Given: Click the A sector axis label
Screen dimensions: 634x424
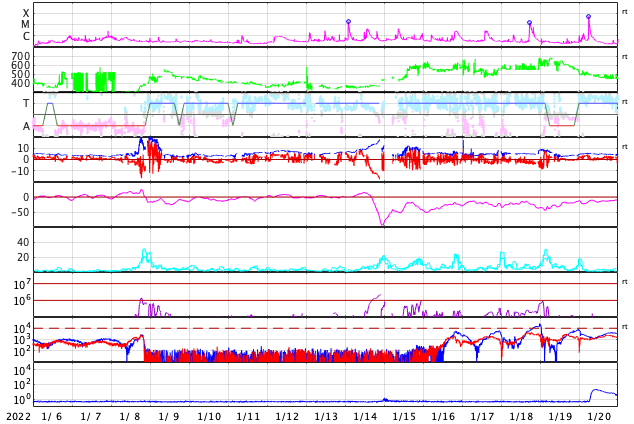Looking at the screenshot, I should tap(26, 127).
